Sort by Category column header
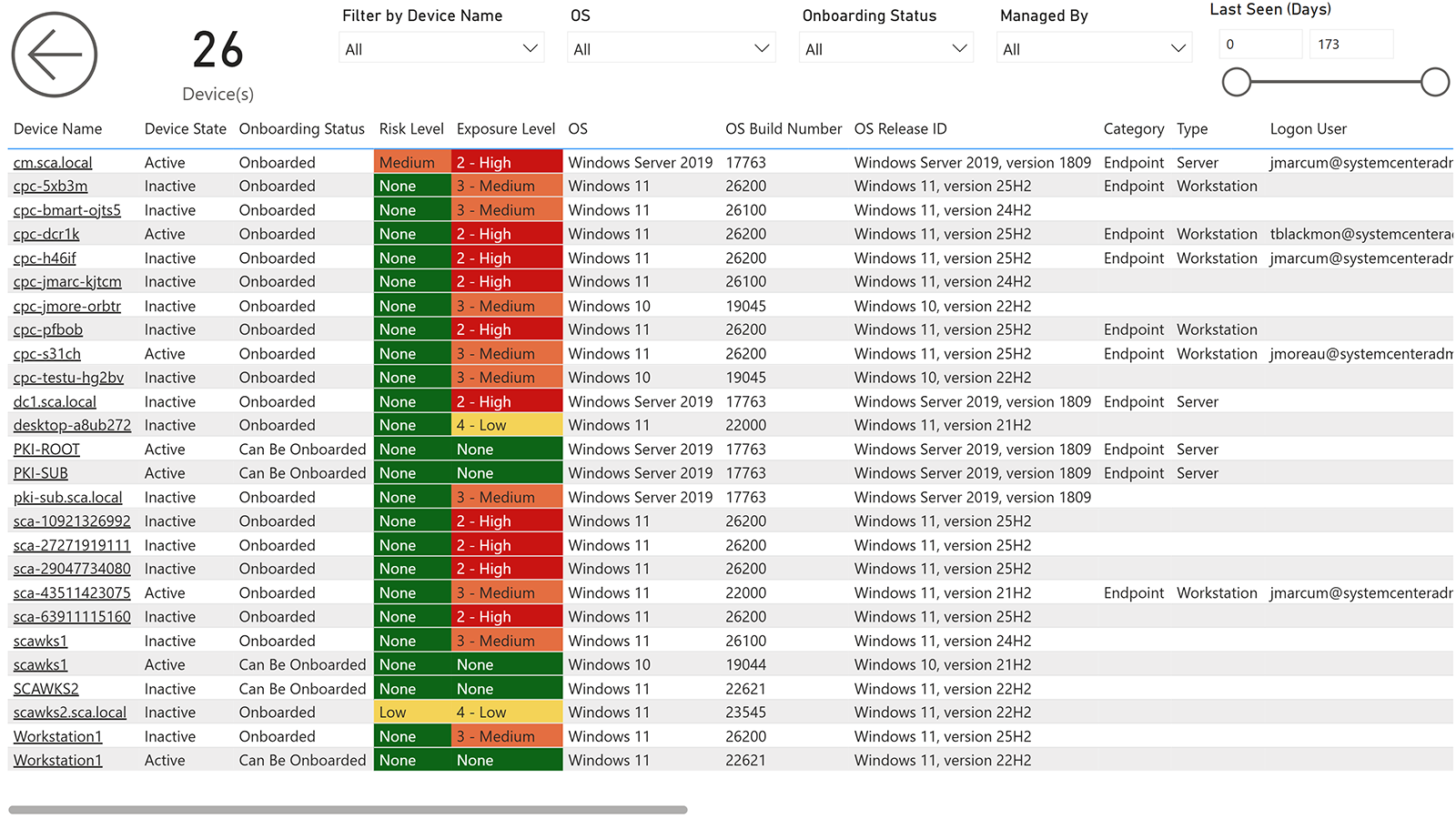1456x819 pixels. 1134,129
